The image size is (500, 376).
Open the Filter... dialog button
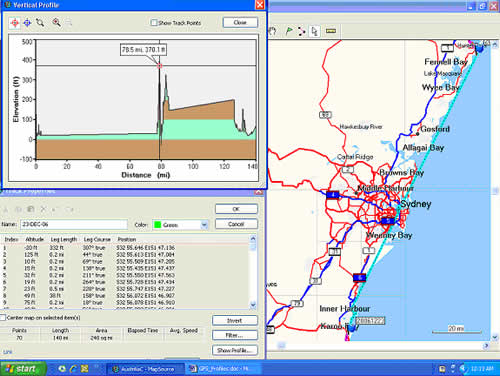(x=235, y=335)
